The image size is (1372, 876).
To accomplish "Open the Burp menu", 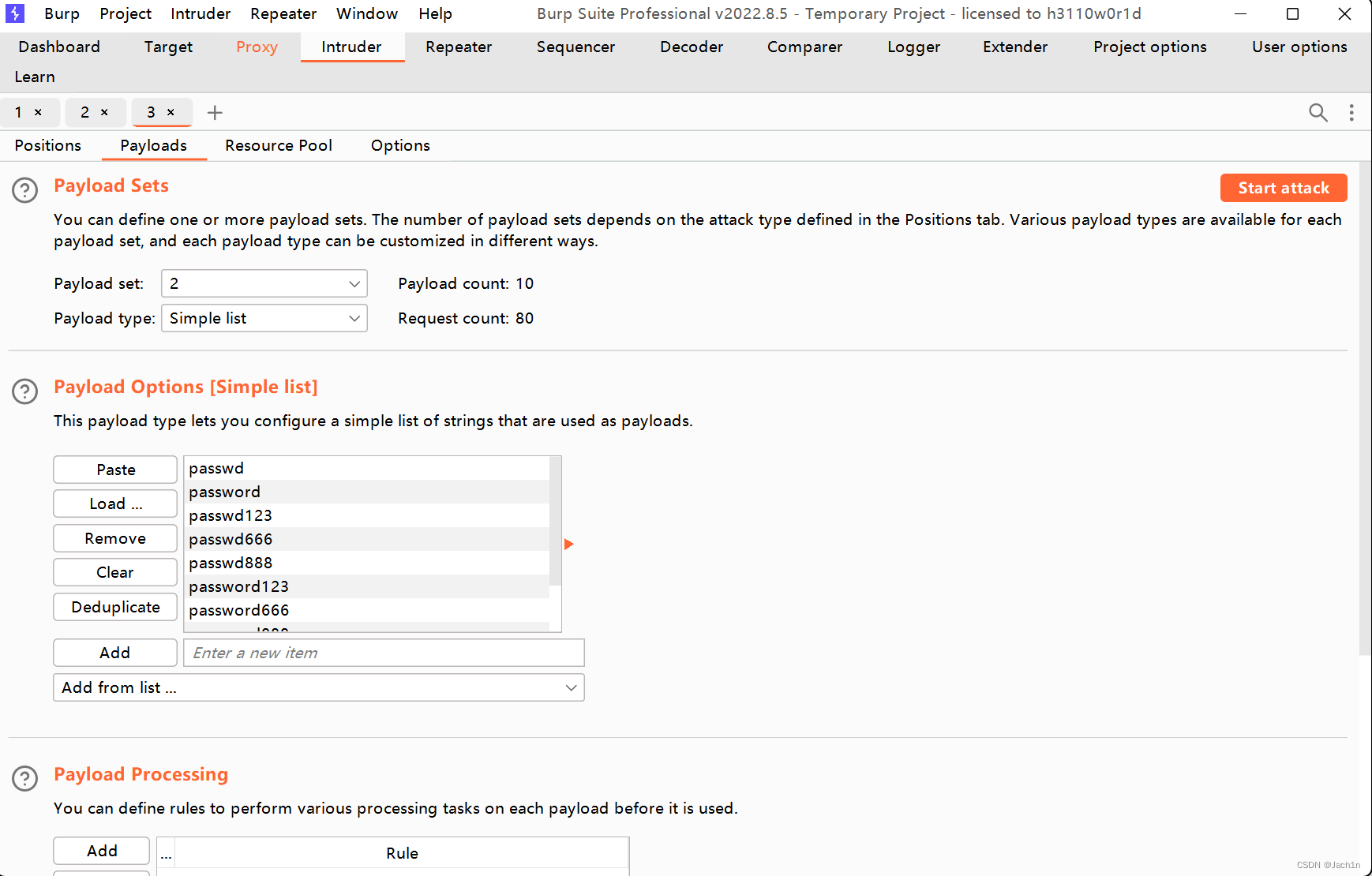I will 62,13.
